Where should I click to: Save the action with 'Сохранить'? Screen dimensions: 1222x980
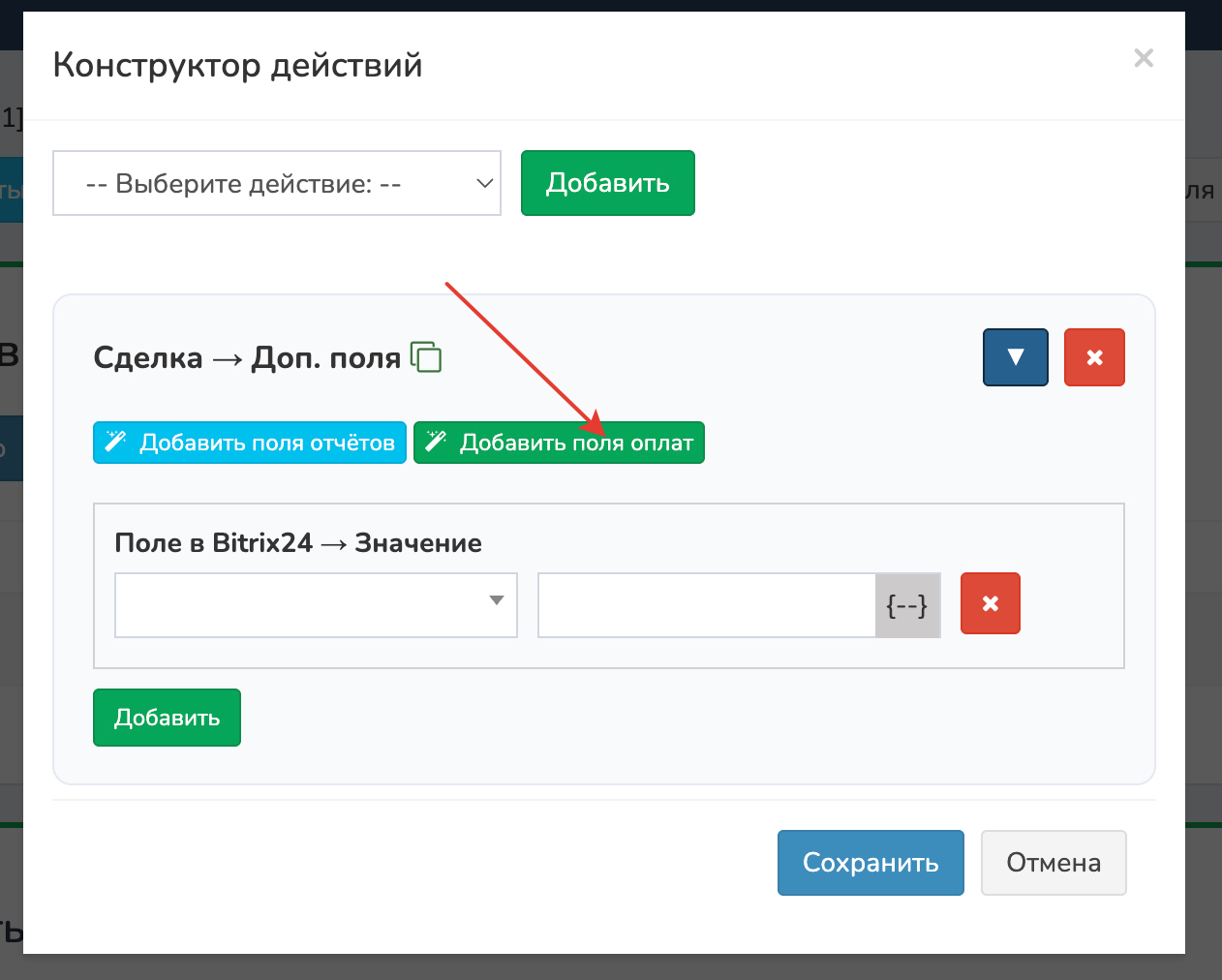[870, 863]
